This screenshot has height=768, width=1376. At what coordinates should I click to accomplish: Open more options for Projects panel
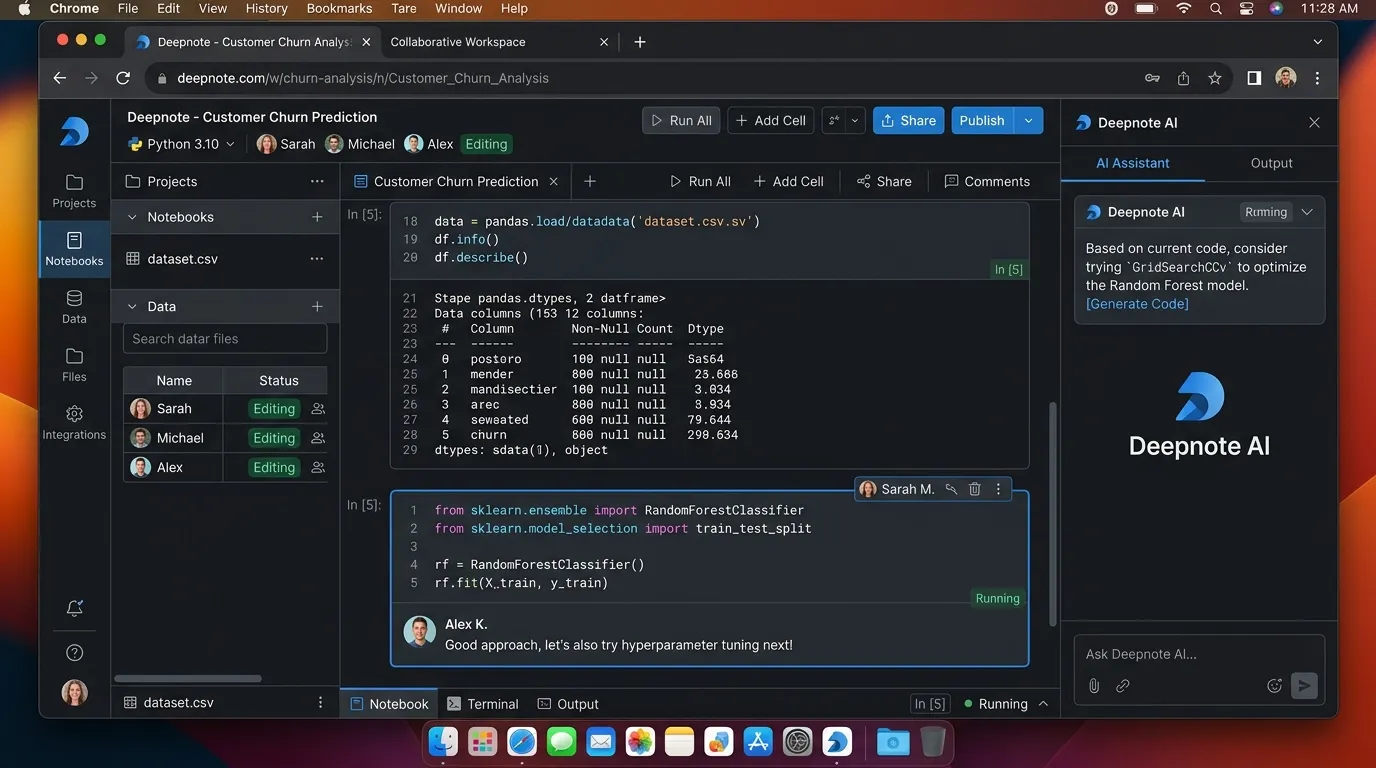317,181
